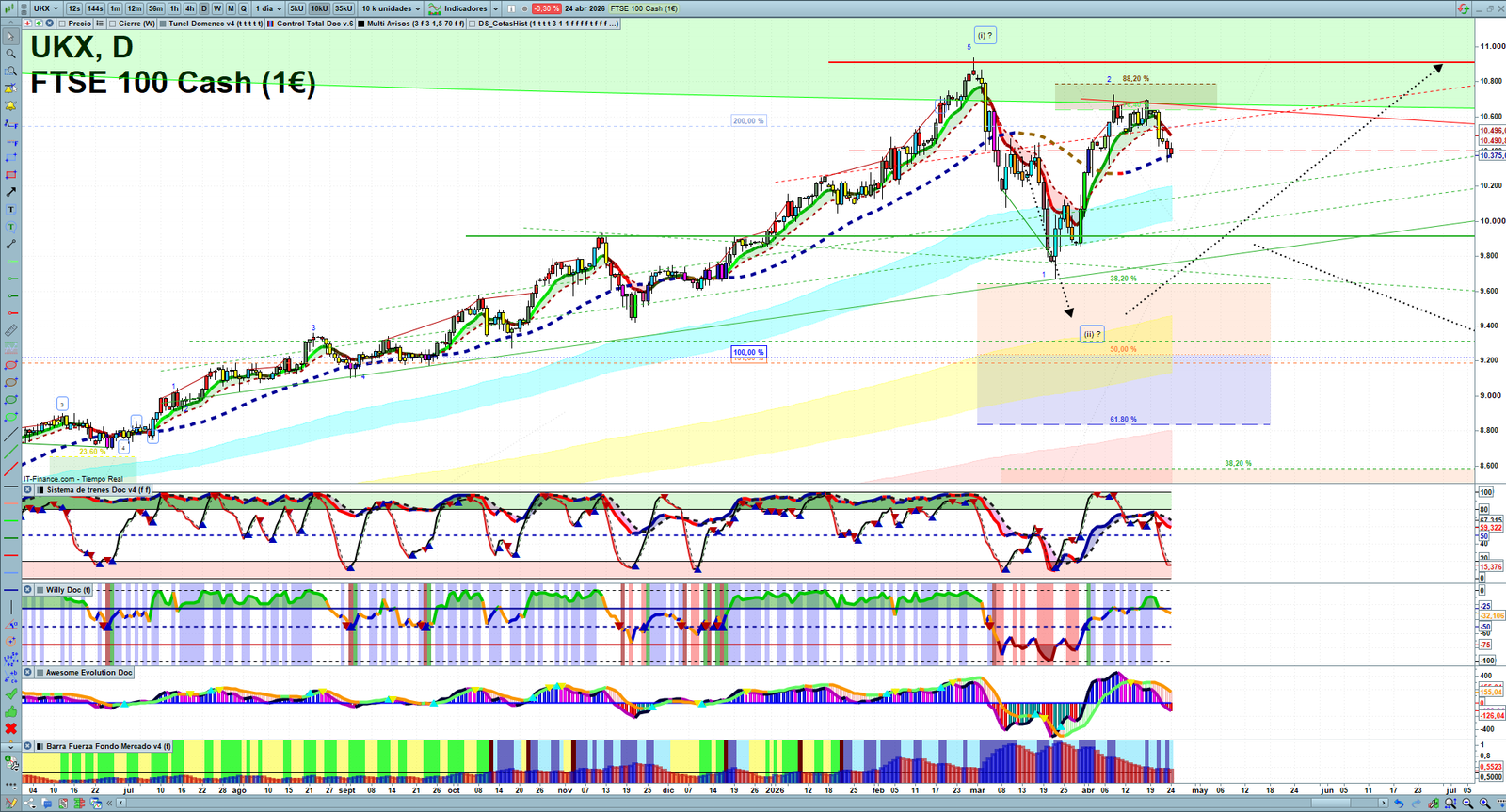Click the red X delete icon

(x=10, y=728)
